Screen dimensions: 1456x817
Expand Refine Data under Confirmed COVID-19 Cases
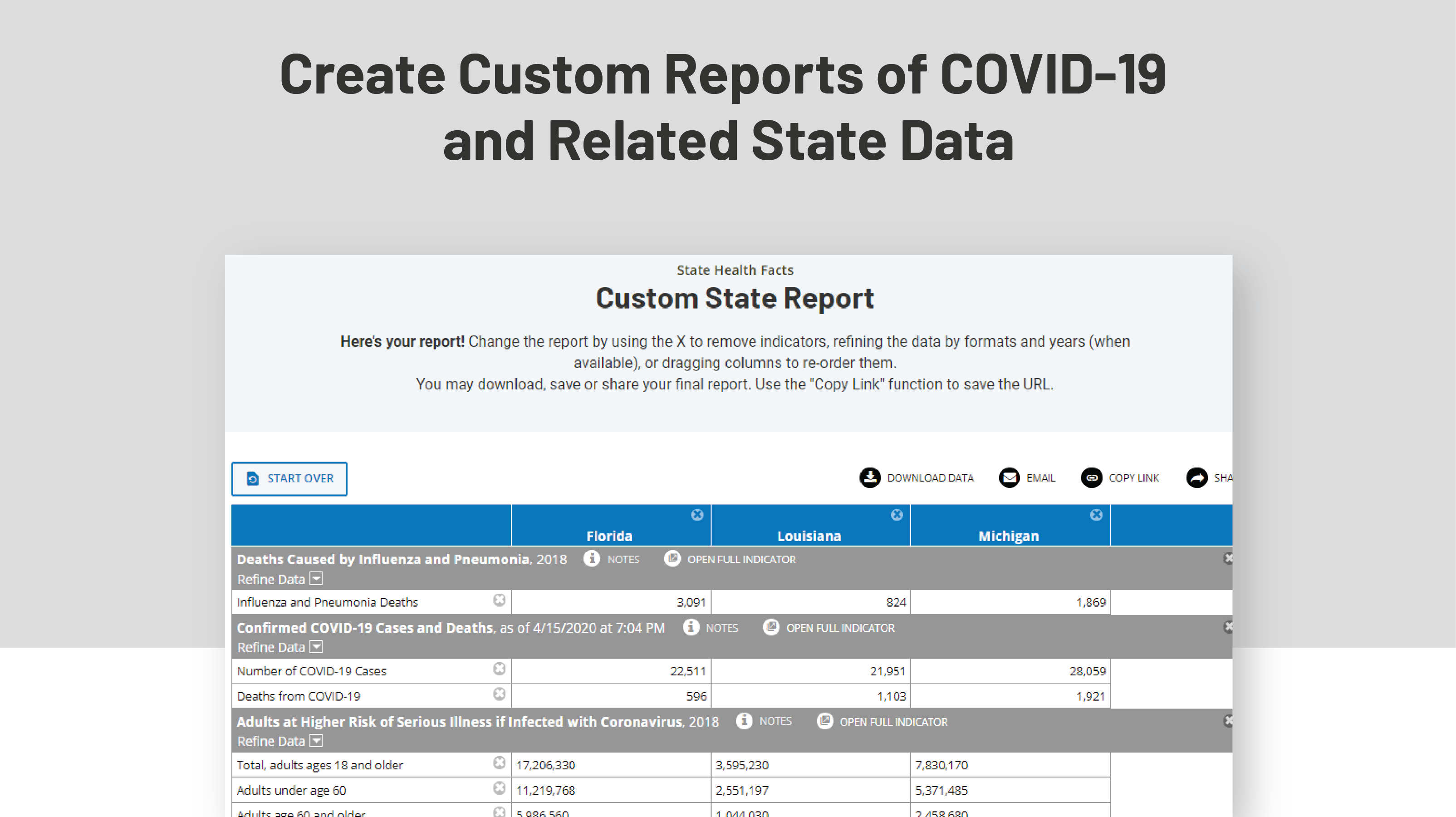317,647
